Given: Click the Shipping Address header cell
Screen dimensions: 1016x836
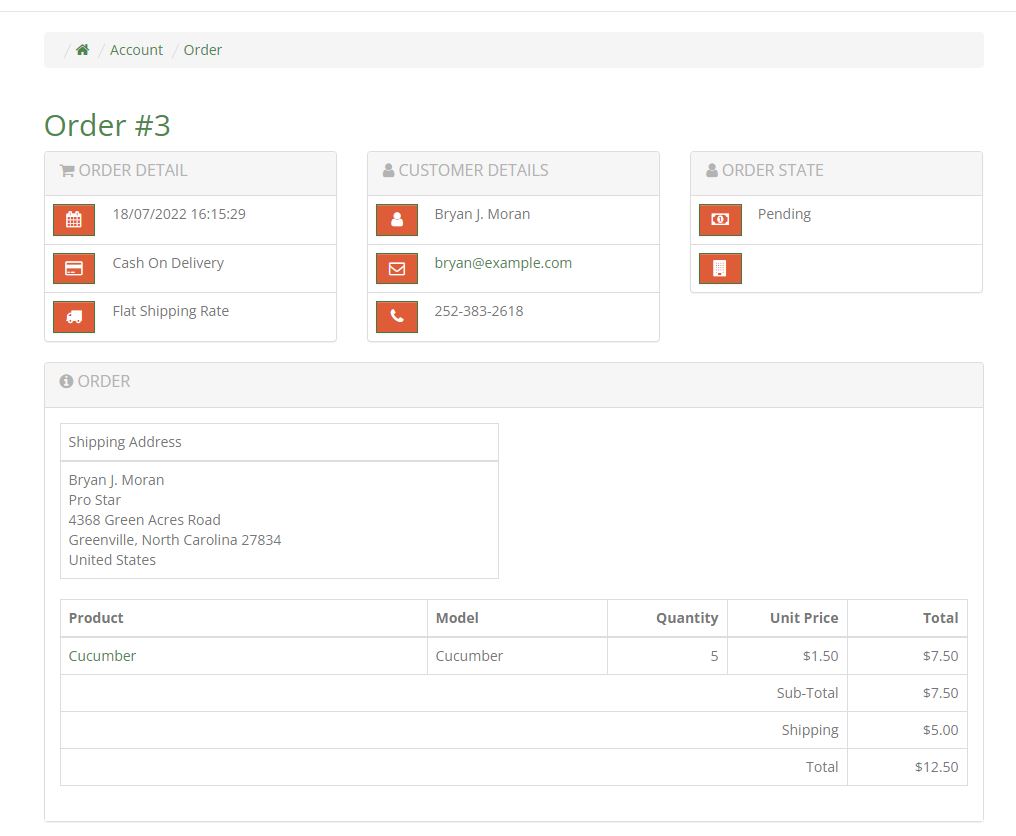Looking at the screenshot, I should tap(125, 442).
